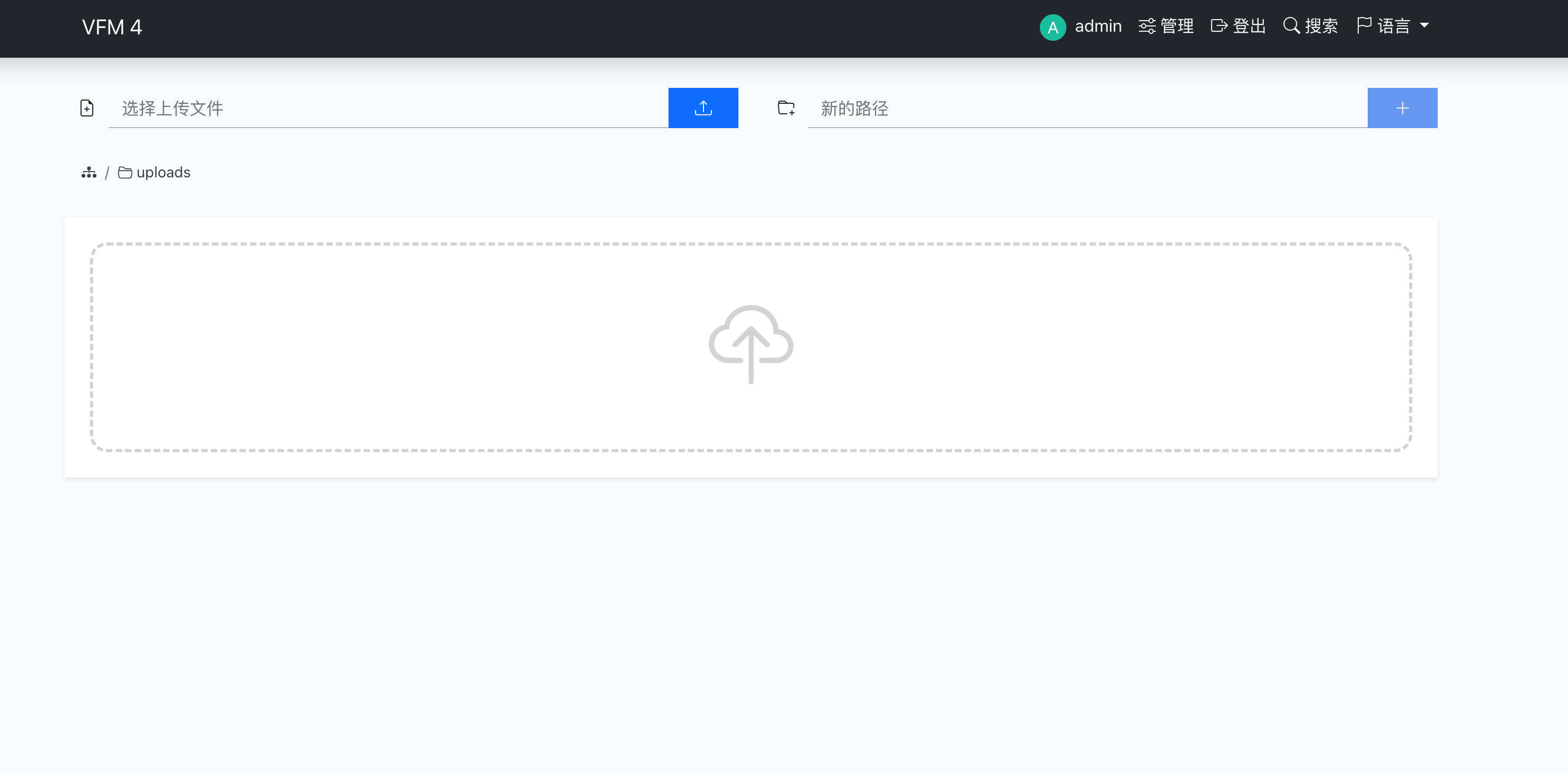Open the uploads breadcrumb link
The height and width of the screenshot is (774, 1568).
coord(163,173)
